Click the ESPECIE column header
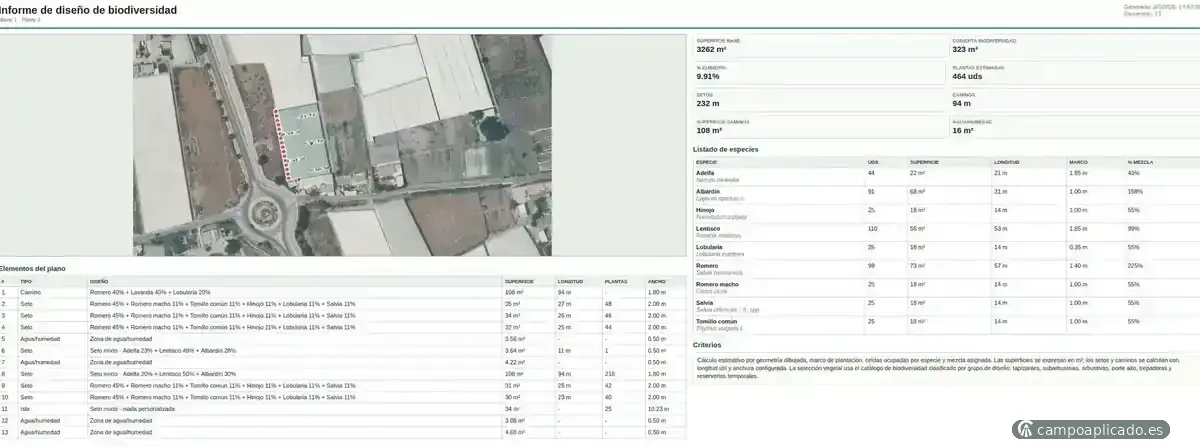 pos(706,162)
